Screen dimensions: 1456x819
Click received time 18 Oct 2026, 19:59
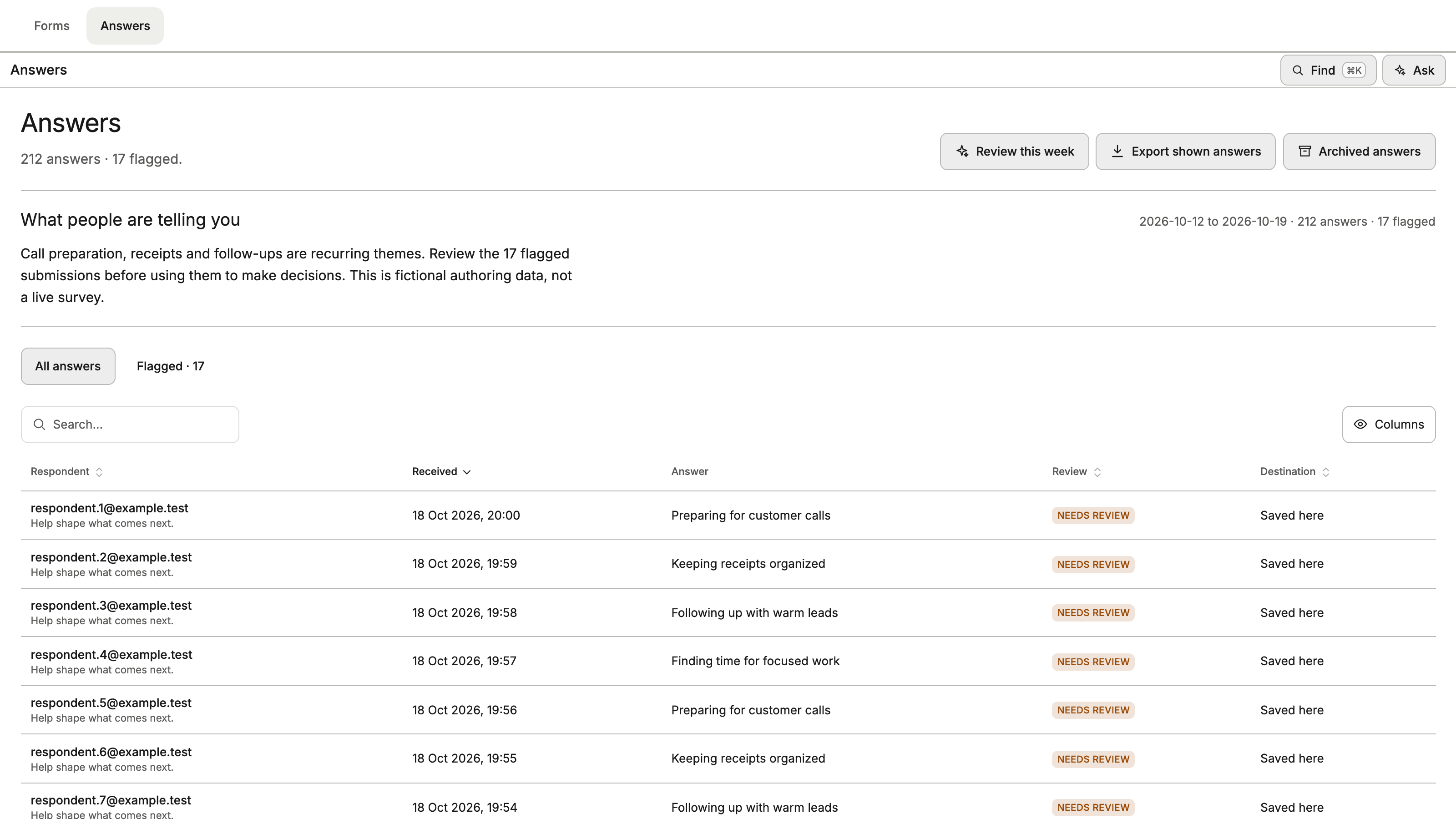[x=464, y=564]
